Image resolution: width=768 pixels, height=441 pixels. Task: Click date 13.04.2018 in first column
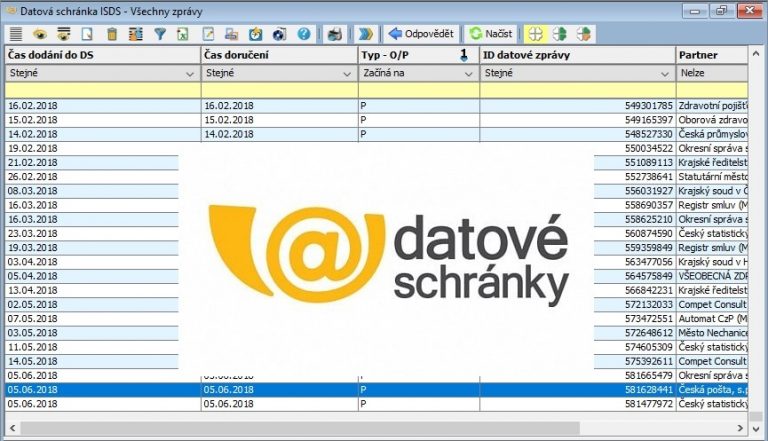pyautogui.click(x=32, y=290)
